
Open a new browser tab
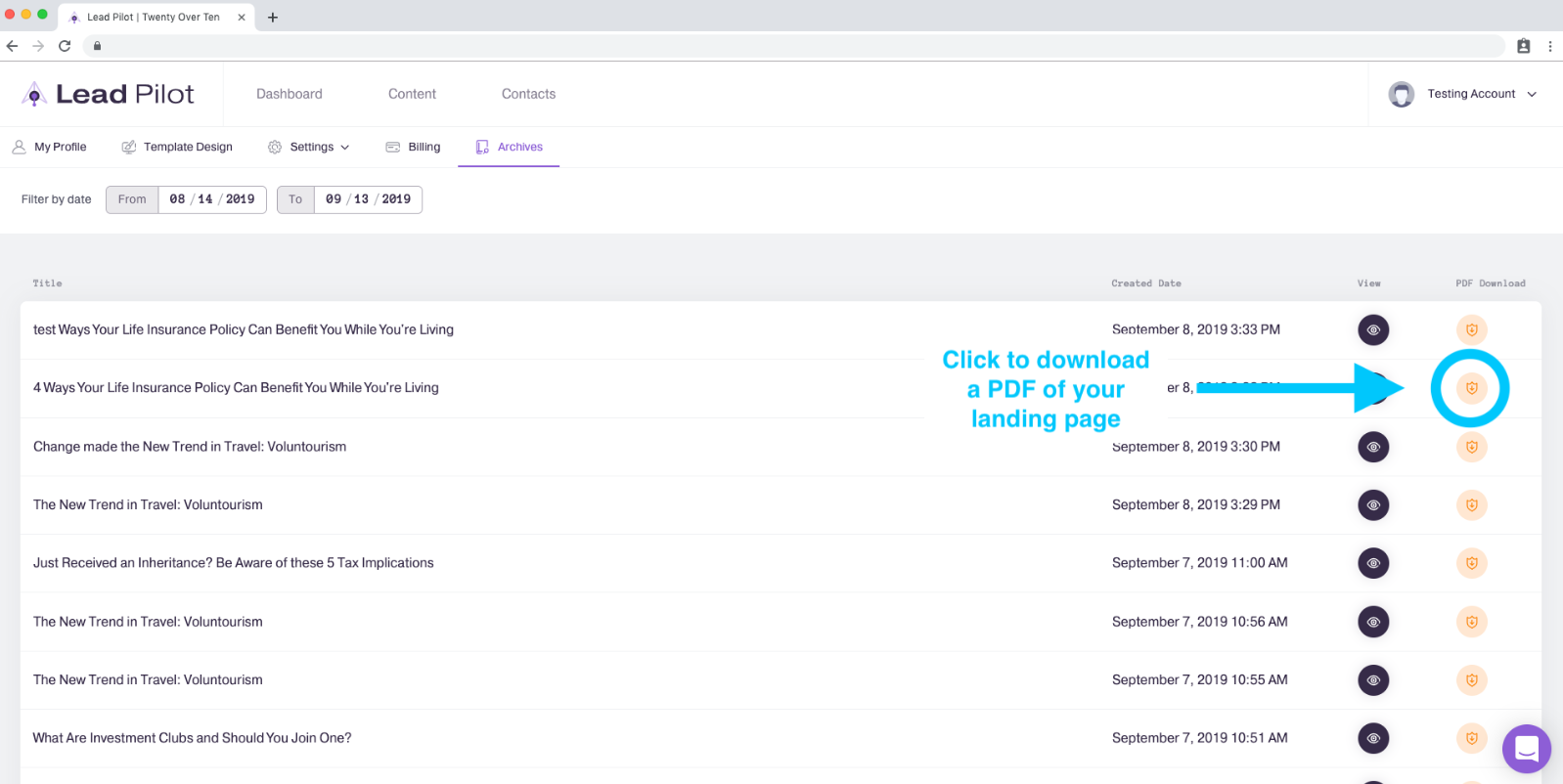coord(273,18)
